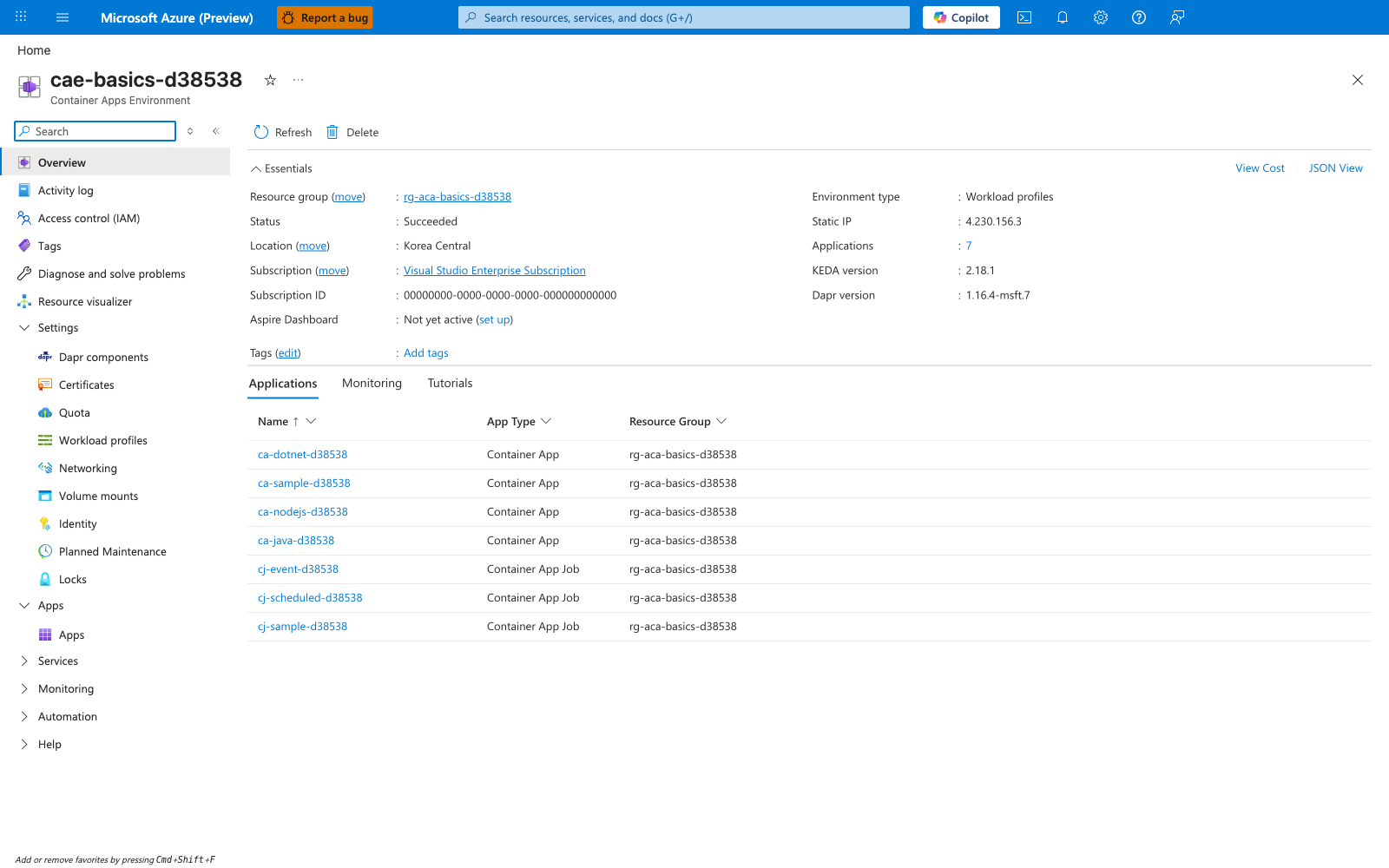Close the resource blade
1389x868 pixels.
1358,80
